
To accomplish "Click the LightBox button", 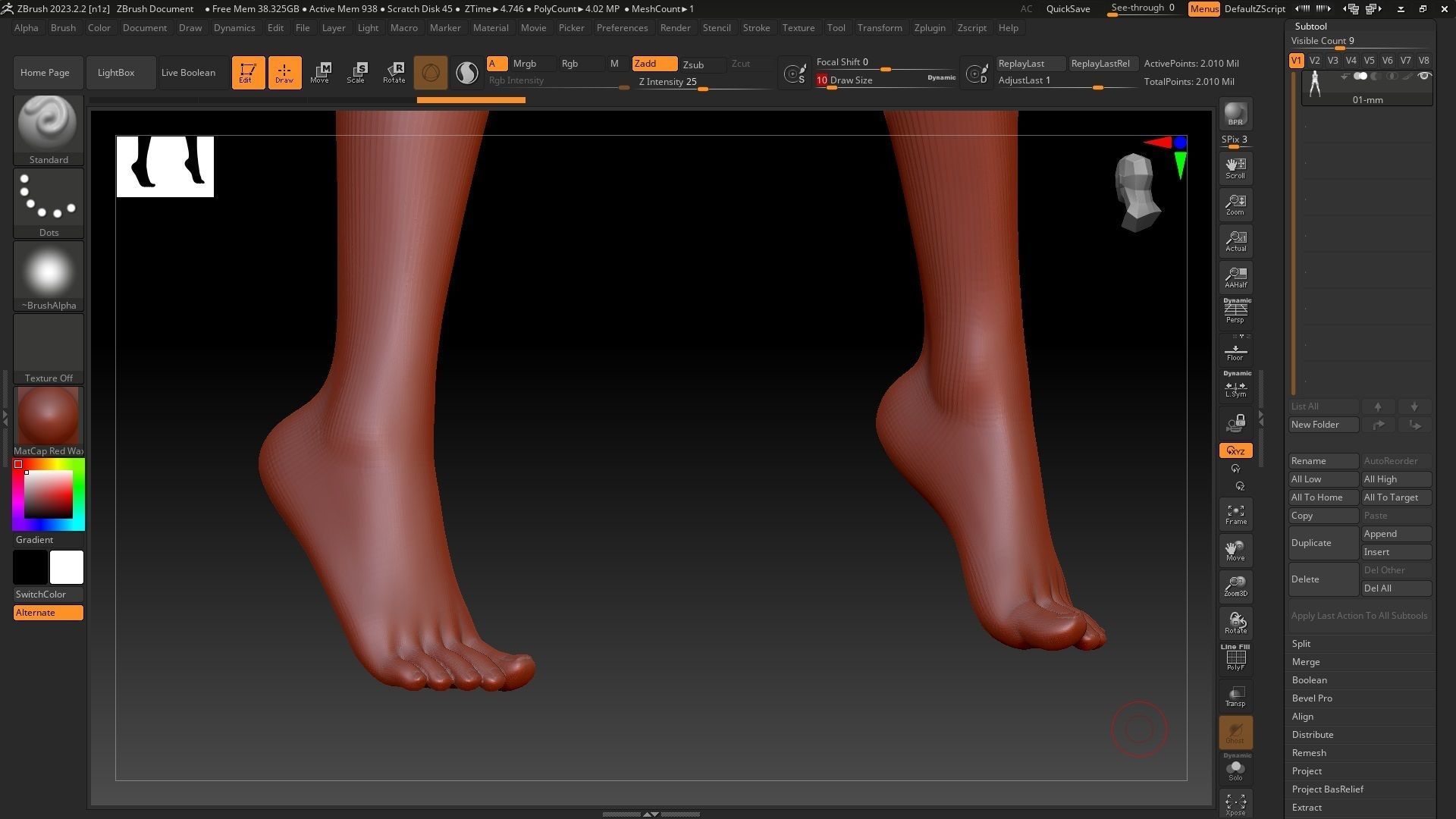I will (x=121, y=73).
